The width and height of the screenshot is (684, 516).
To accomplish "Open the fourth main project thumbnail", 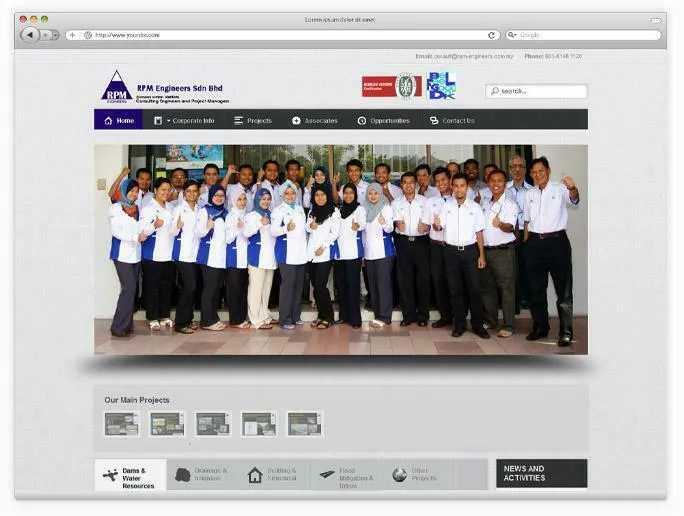I will 259,424.
